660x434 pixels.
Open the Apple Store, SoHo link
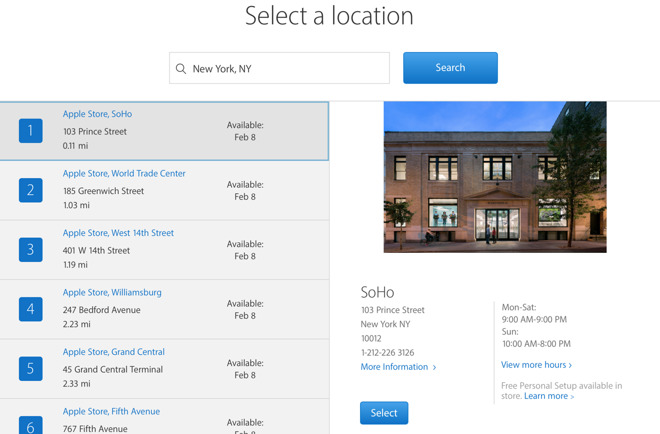(97, 114)
